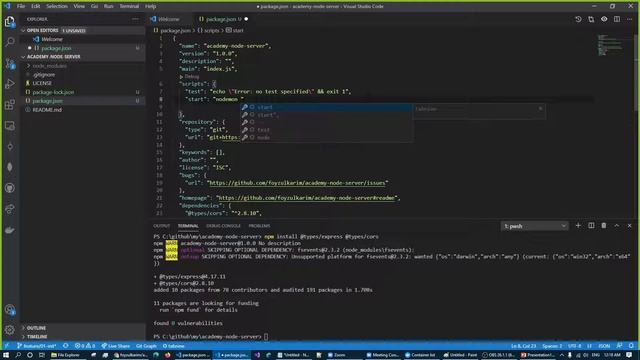
Task: Click the eye preview icon in the editor toolbar
Action: [x=604, y=19]
